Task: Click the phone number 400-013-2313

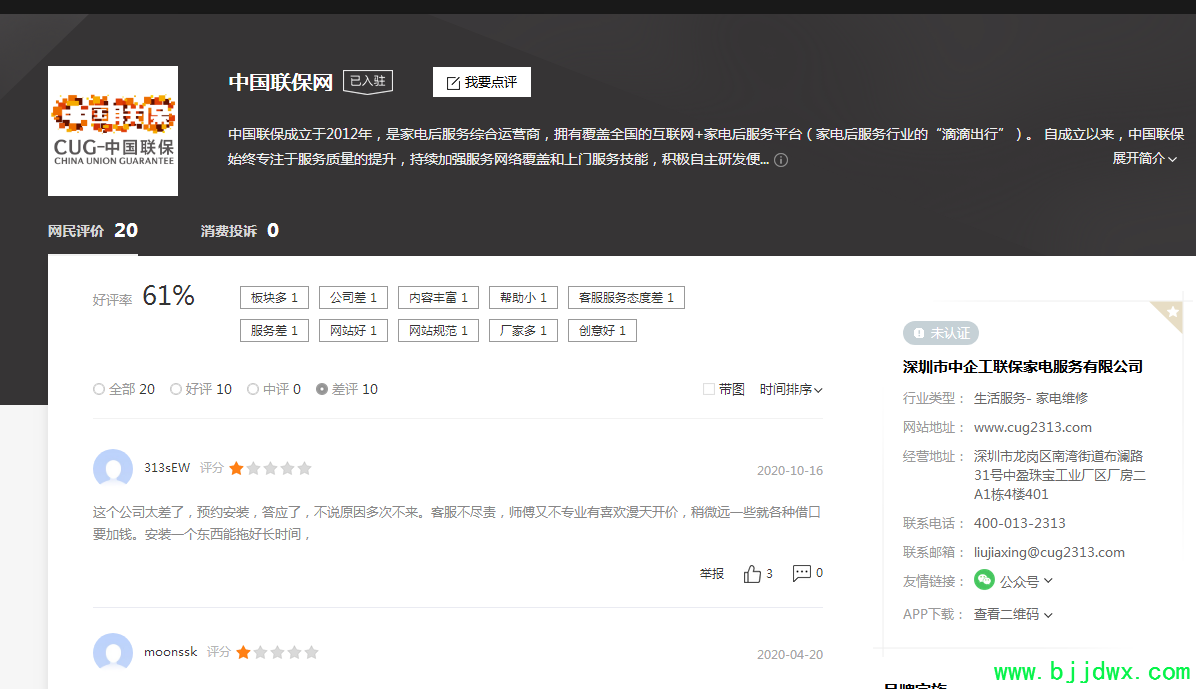Action: point(1020,523)
